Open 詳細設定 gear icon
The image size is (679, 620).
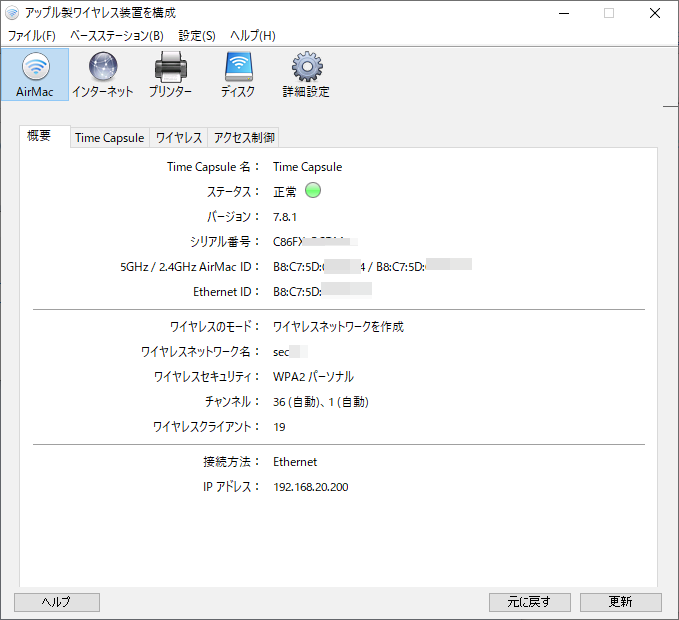coord(306,74)
